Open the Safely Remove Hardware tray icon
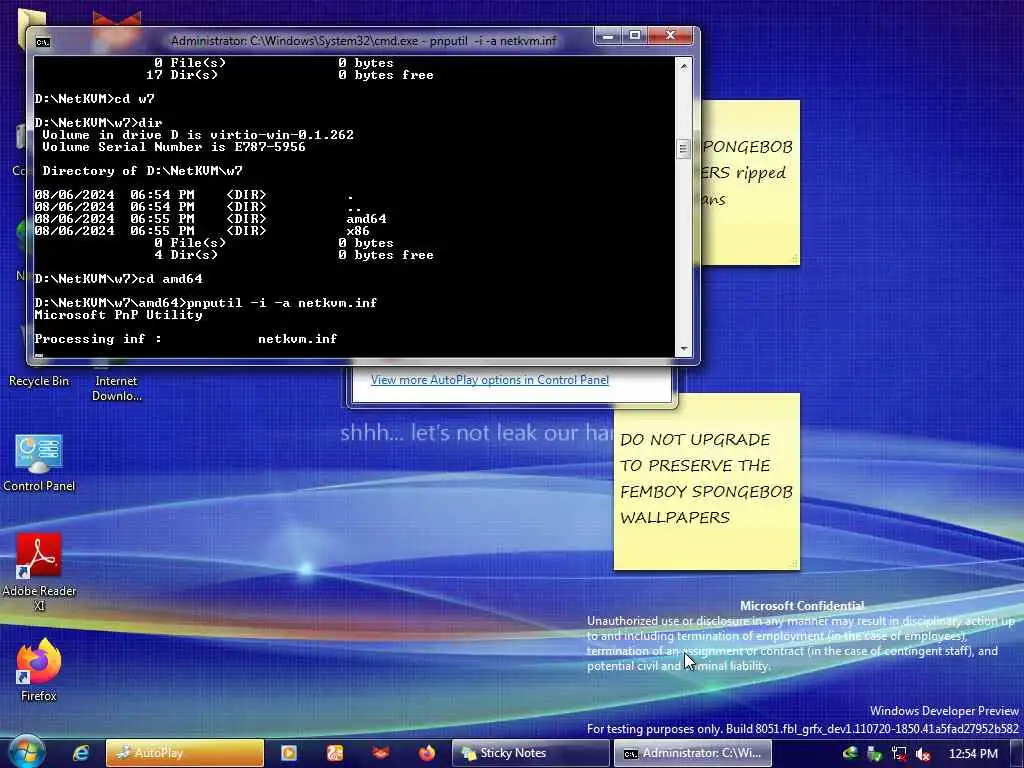1024x768 pixels. (874, 754)
